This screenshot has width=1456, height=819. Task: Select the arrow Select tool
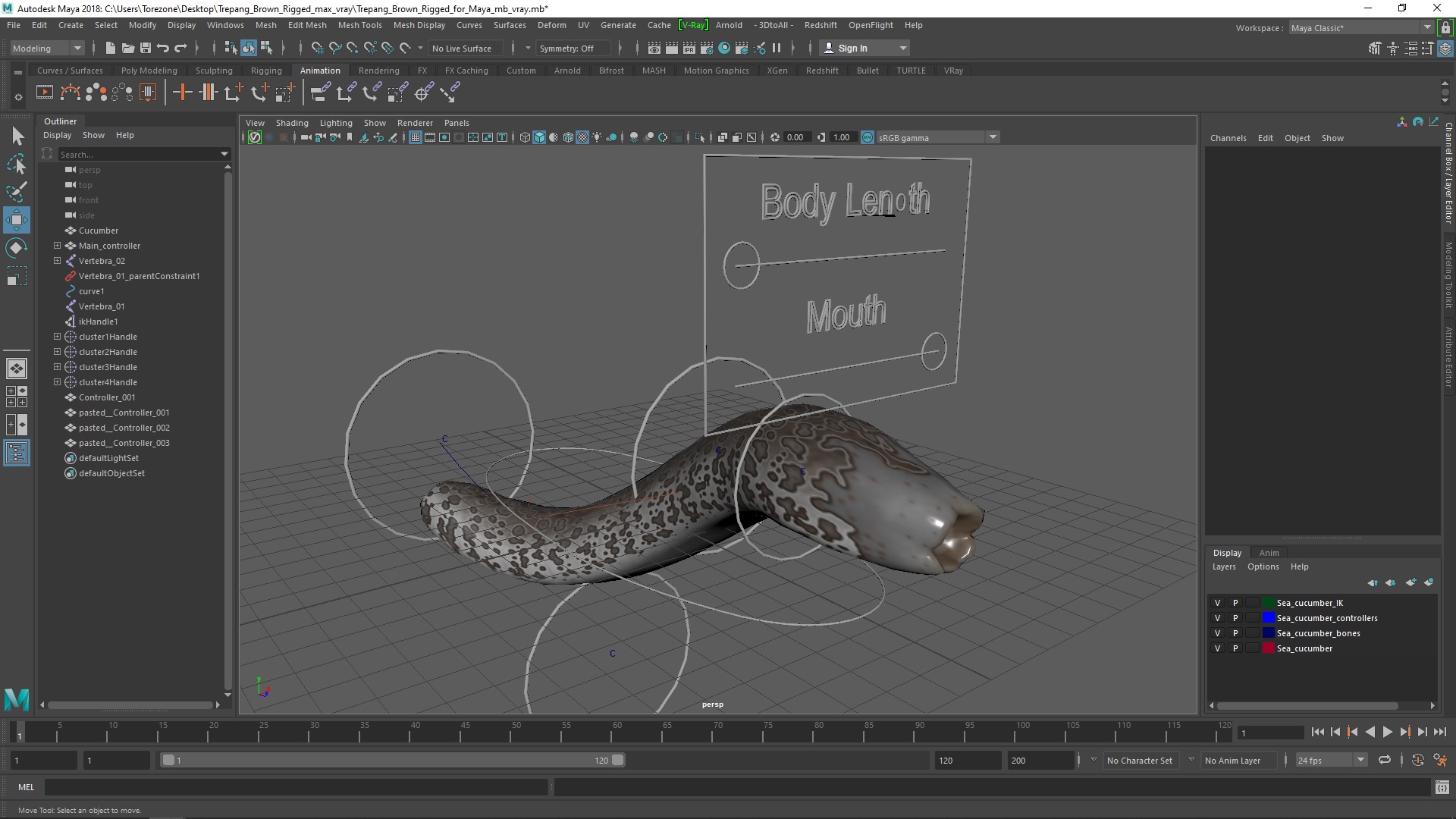pos(17,136)
